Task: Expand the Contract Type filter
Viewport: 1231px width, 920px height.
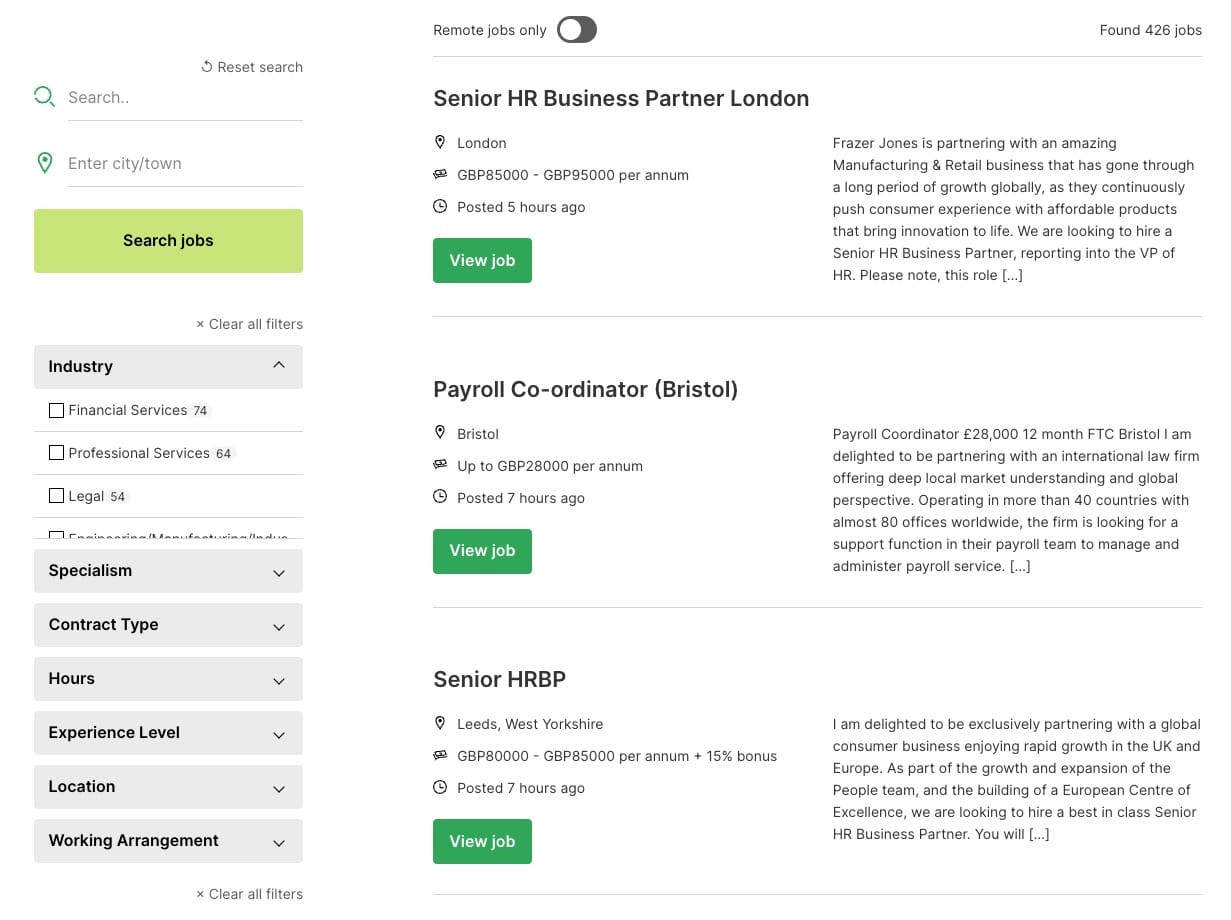Action: [x=168, y=625]
